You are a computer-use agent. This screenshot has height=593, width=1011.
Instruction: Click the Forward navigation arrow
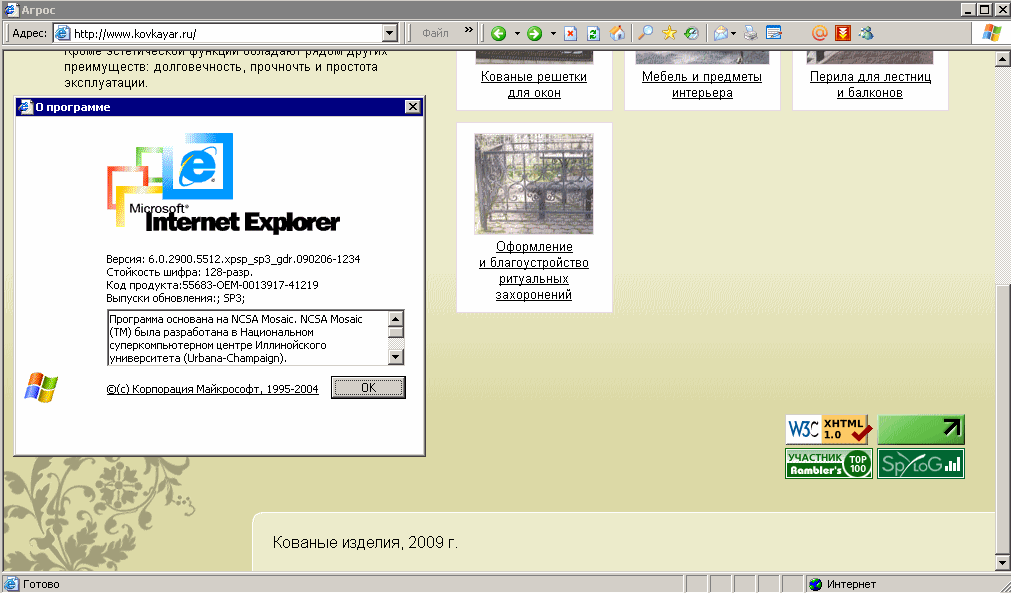coord(534,33)
